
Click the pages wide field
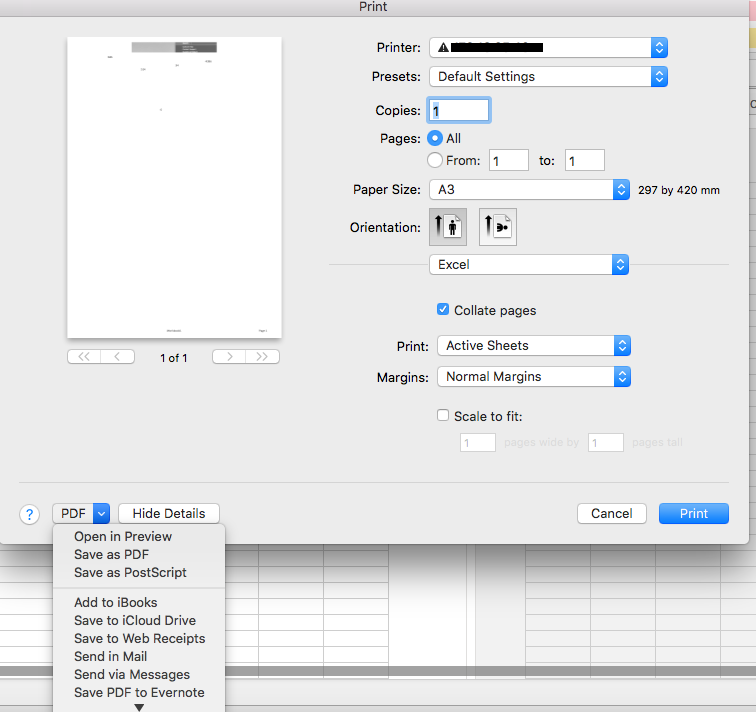click(478, 442)
